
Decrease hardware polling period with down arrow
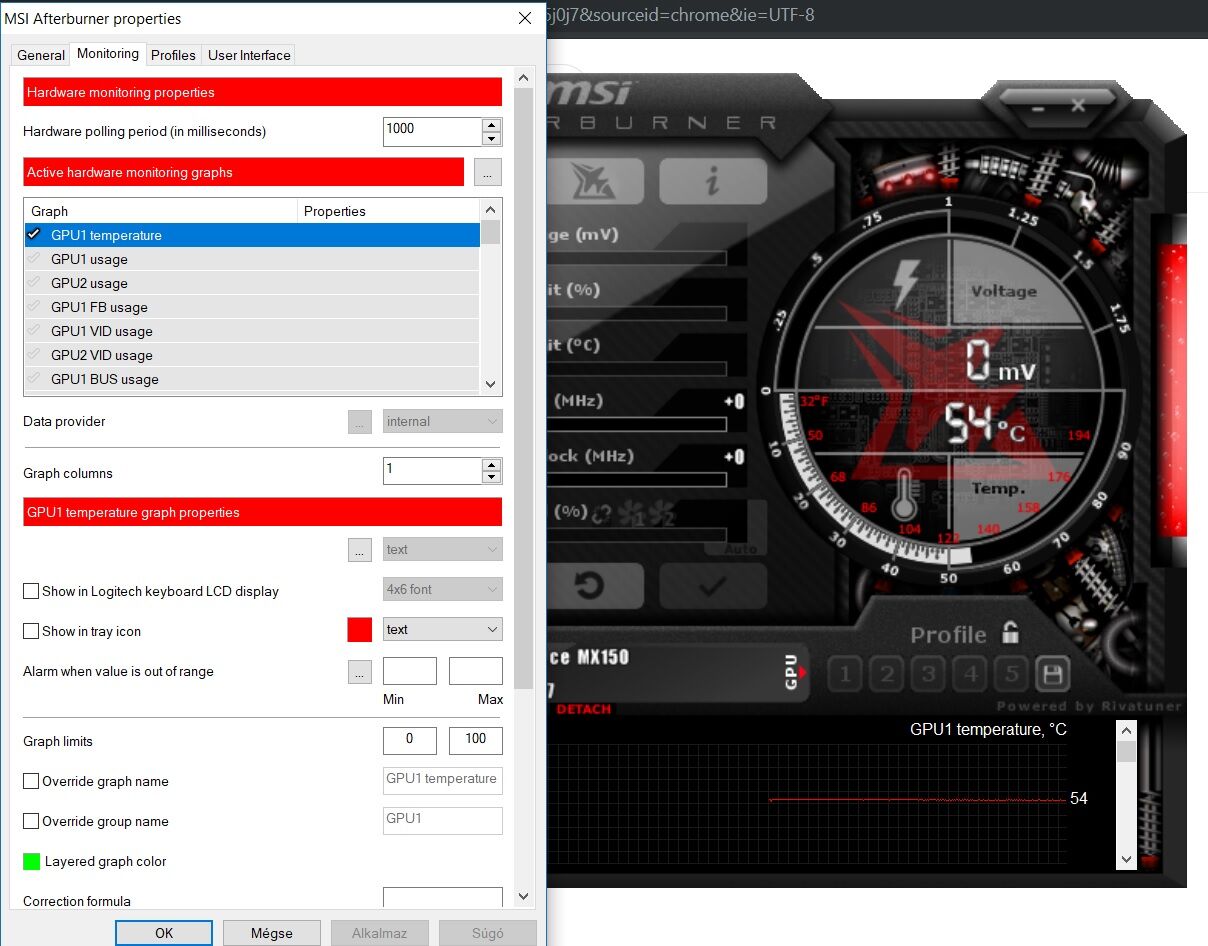point(491,139)
